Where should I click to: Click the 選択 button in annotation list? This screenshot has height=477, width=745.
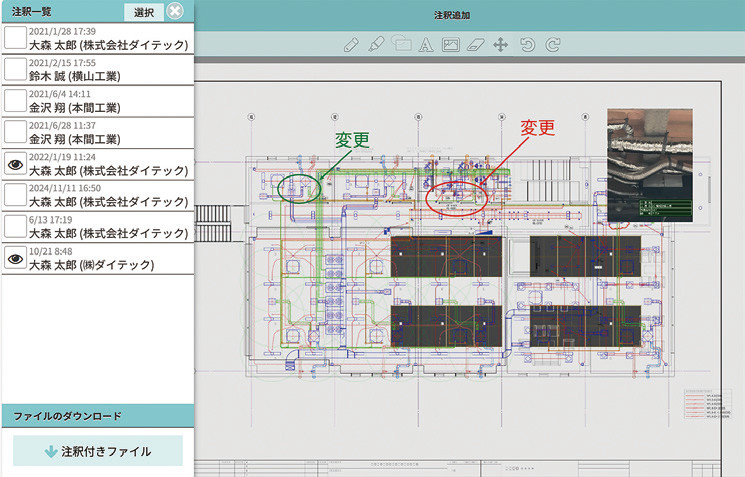coord(143,12)
